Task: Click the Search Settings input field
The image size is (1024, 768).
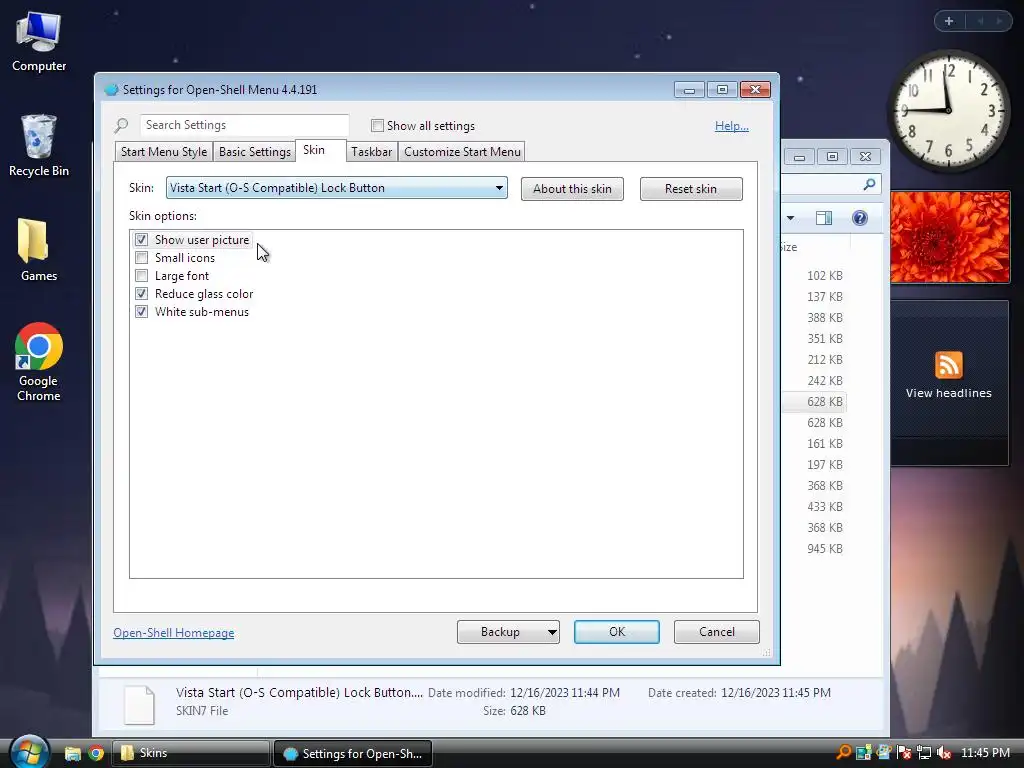Action: [x=244, y=125]
